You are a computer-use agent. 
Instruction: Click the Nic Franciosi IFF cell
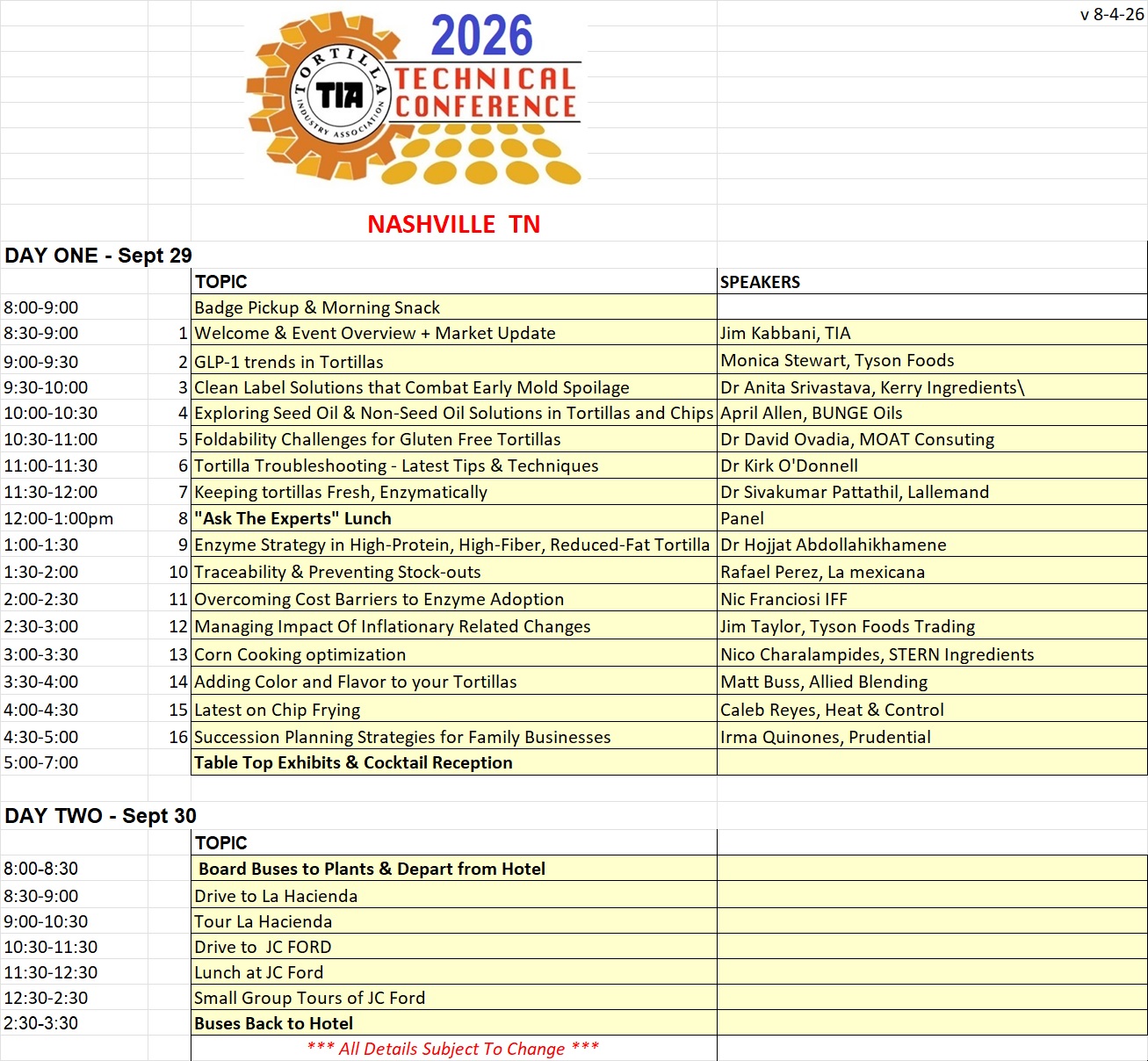tap(932, 599)
